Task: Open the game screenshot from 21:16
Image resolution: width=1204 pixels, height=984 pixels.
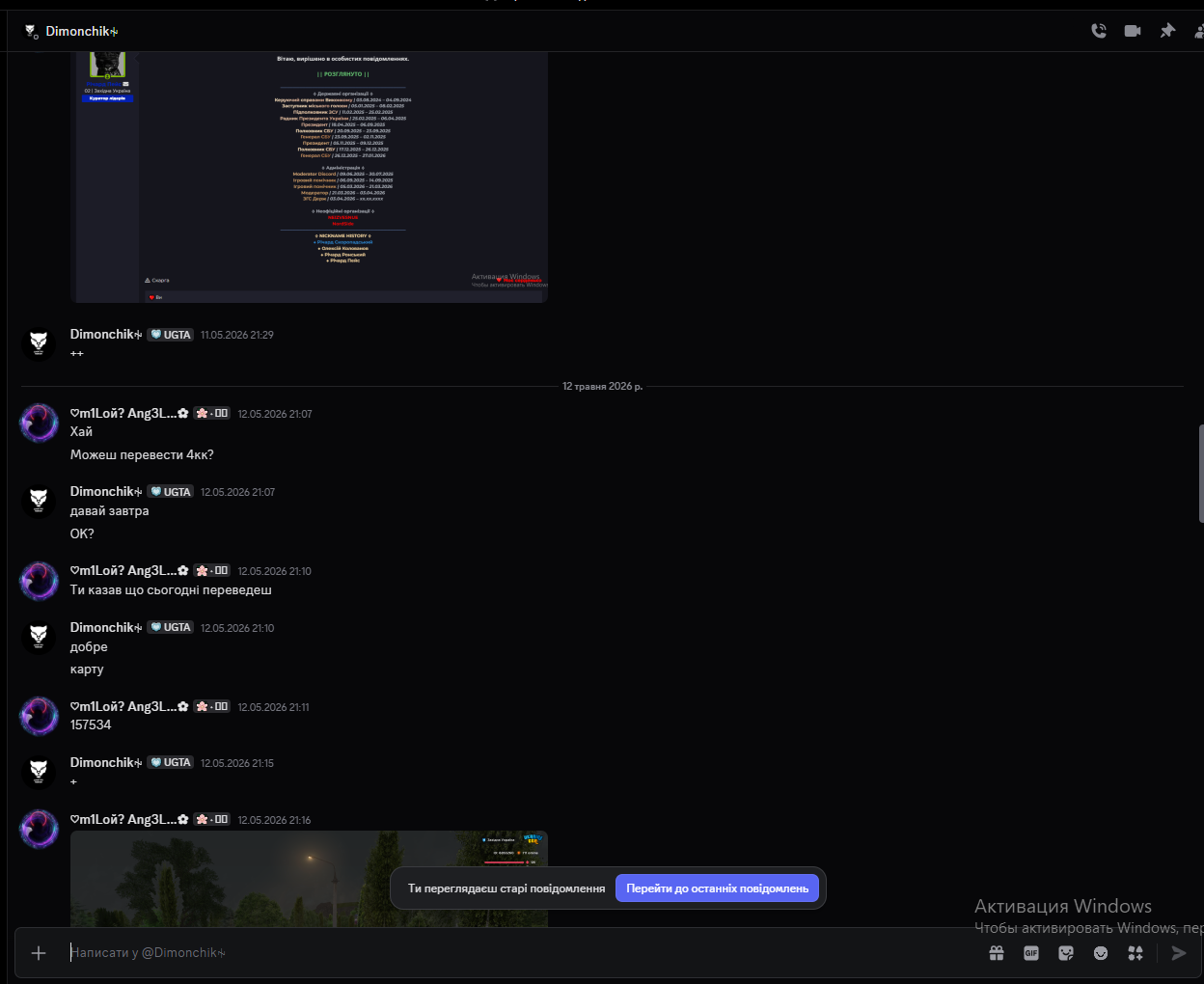Action: pos(310,879)
